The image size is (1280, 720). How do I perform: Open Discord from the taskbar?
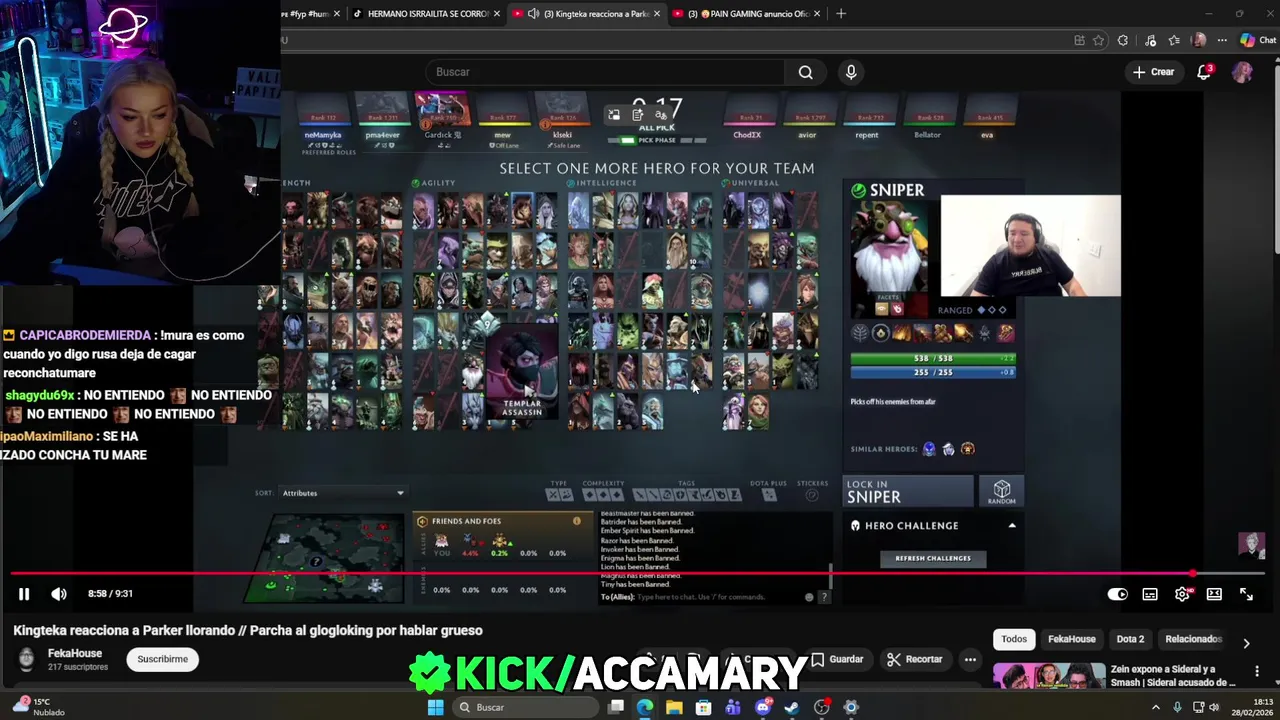(762, 708)
